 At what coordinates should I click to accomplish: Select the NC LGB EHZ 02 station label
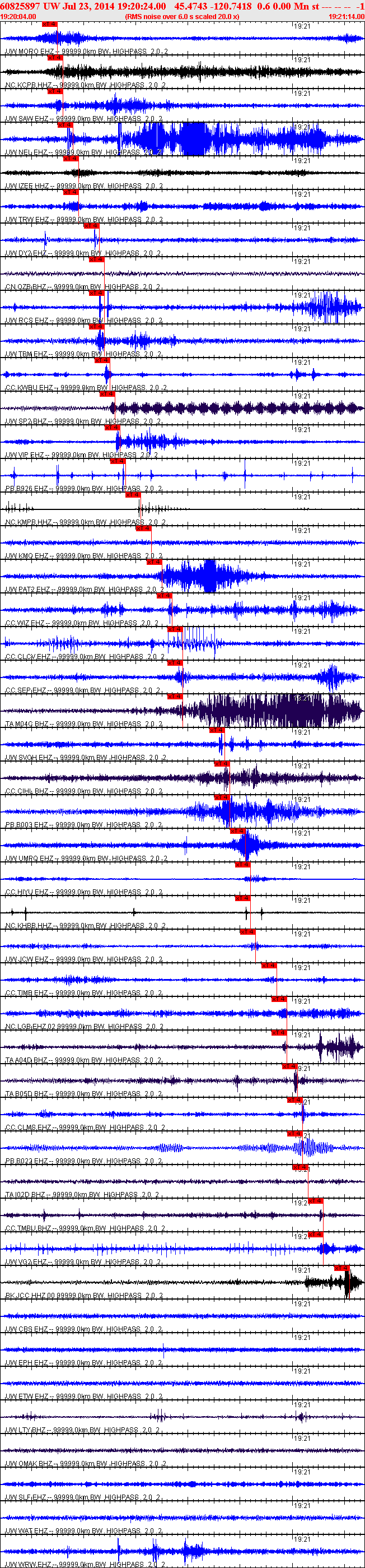click(84, 1026)
